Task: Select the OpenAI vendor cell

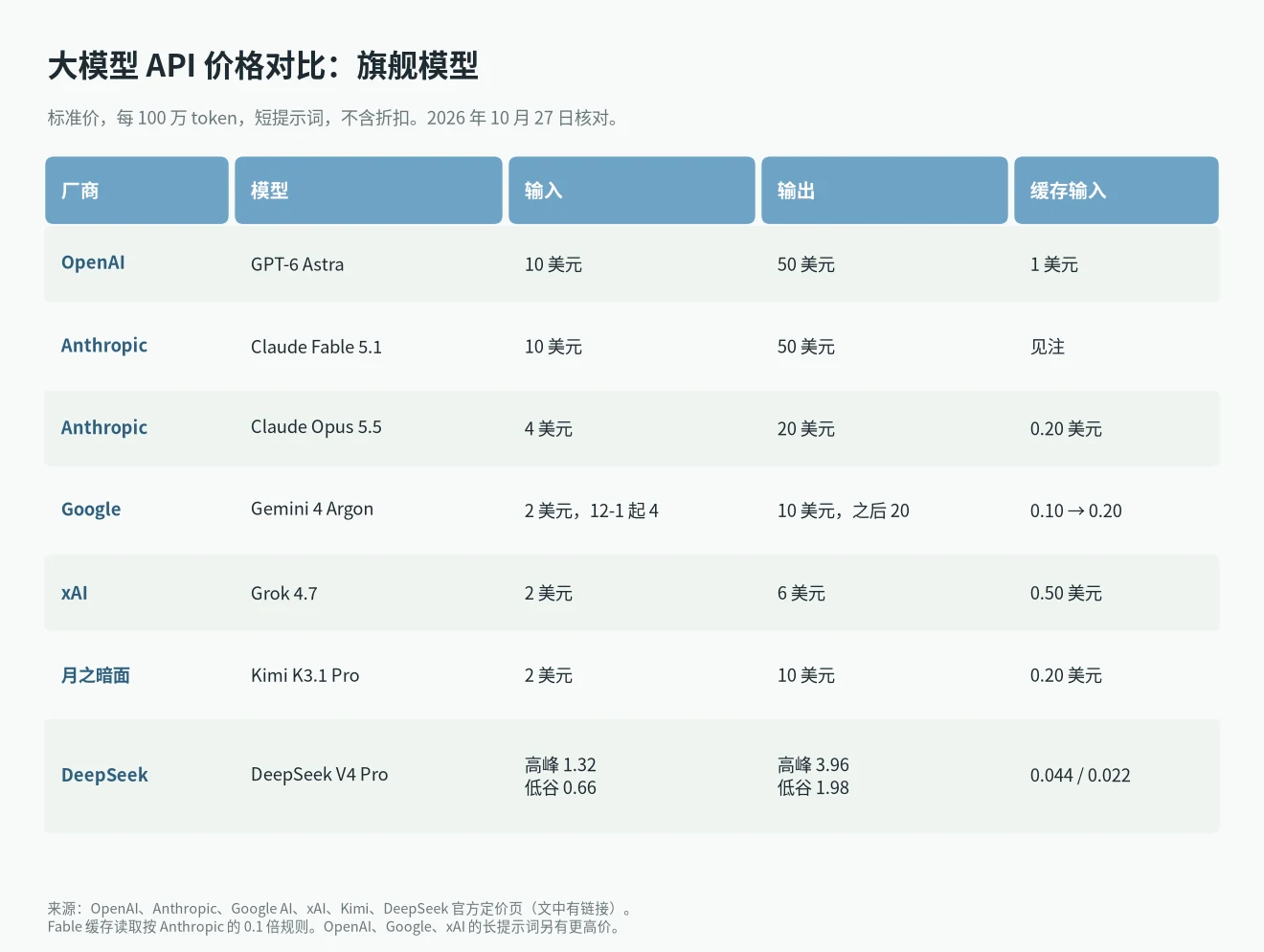Action: (93, 263)
